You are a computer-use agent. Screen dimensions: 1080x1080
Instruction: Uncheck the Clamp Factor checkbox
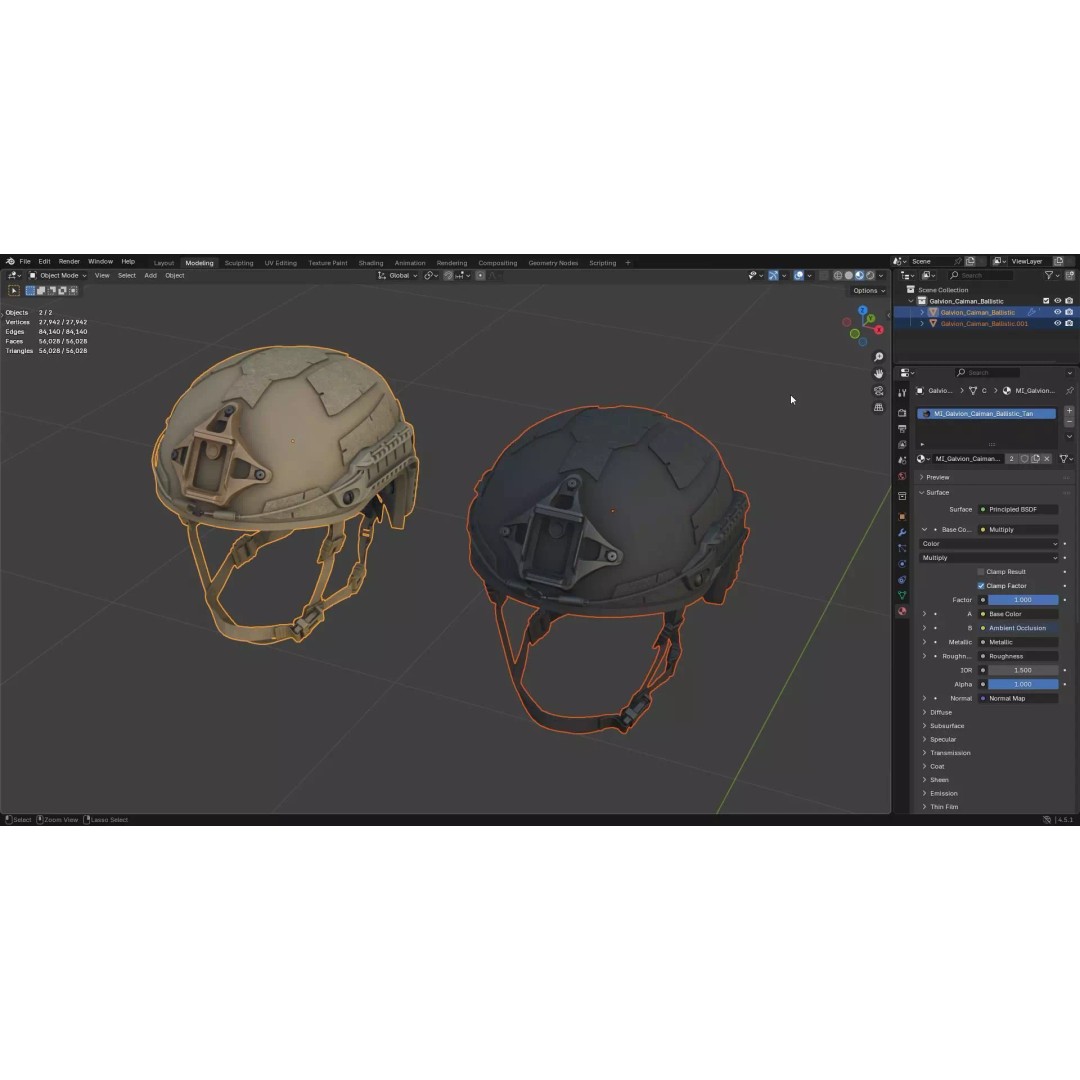(x=981, y=586)
